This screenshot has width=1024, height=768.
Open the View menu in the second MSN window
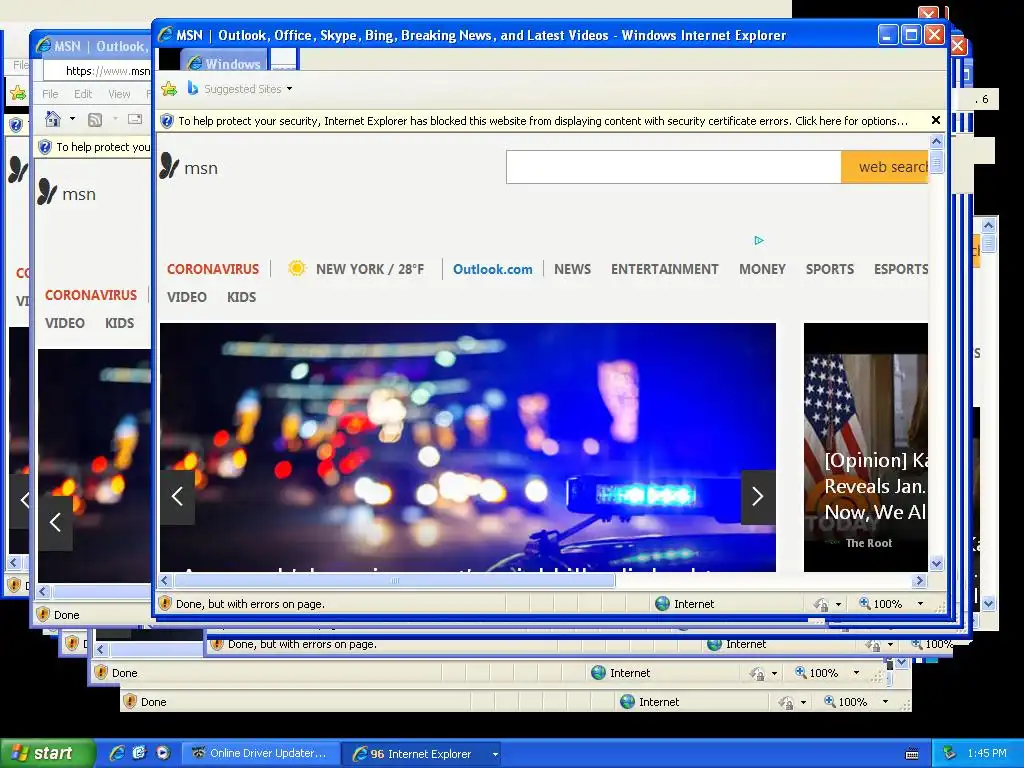pos(119,94)
